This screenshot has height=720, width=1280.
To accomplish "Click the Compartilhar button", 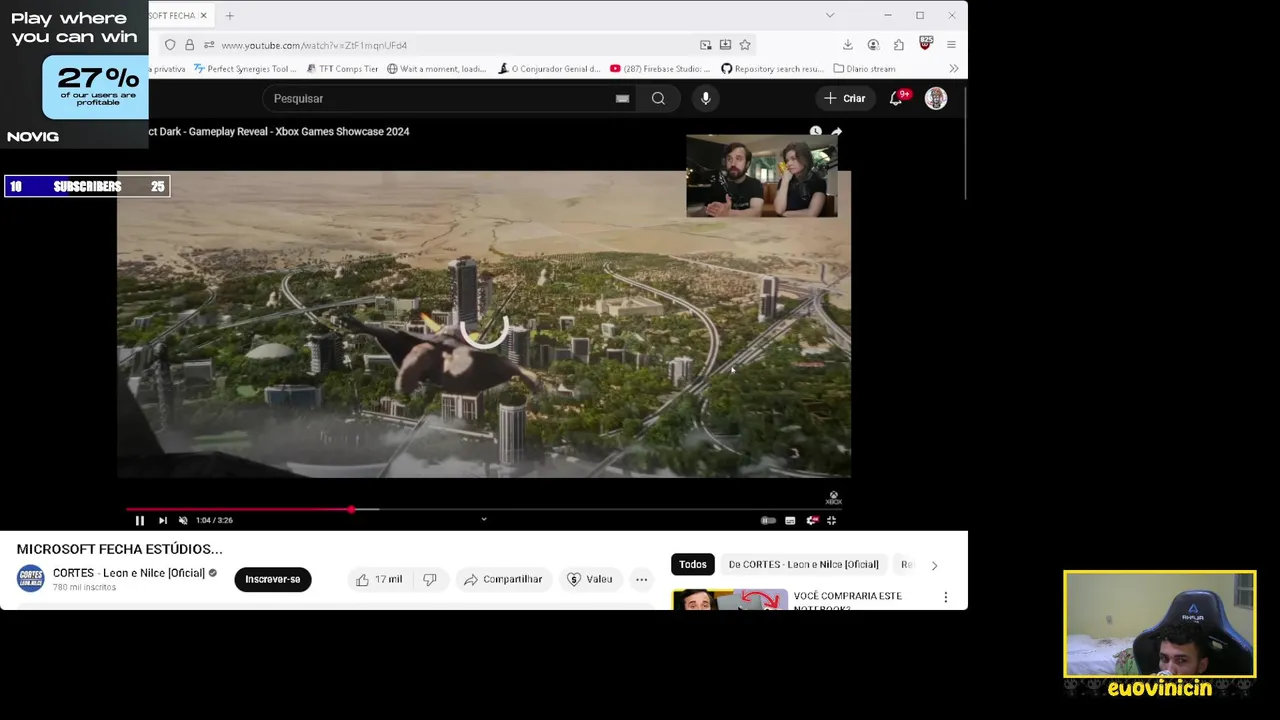I will (503, 579).
